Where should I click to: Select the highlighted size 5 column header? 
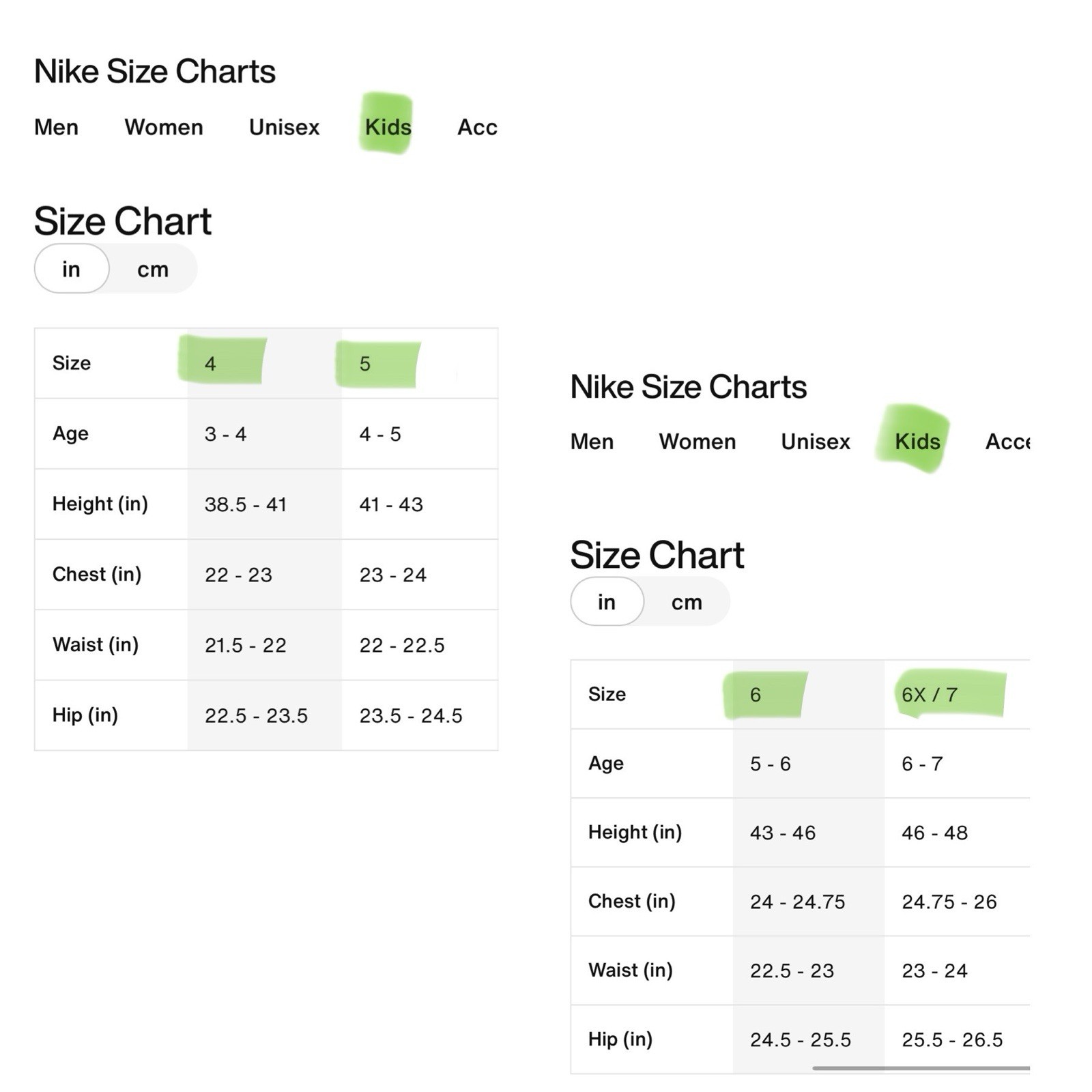coord(365,364)
